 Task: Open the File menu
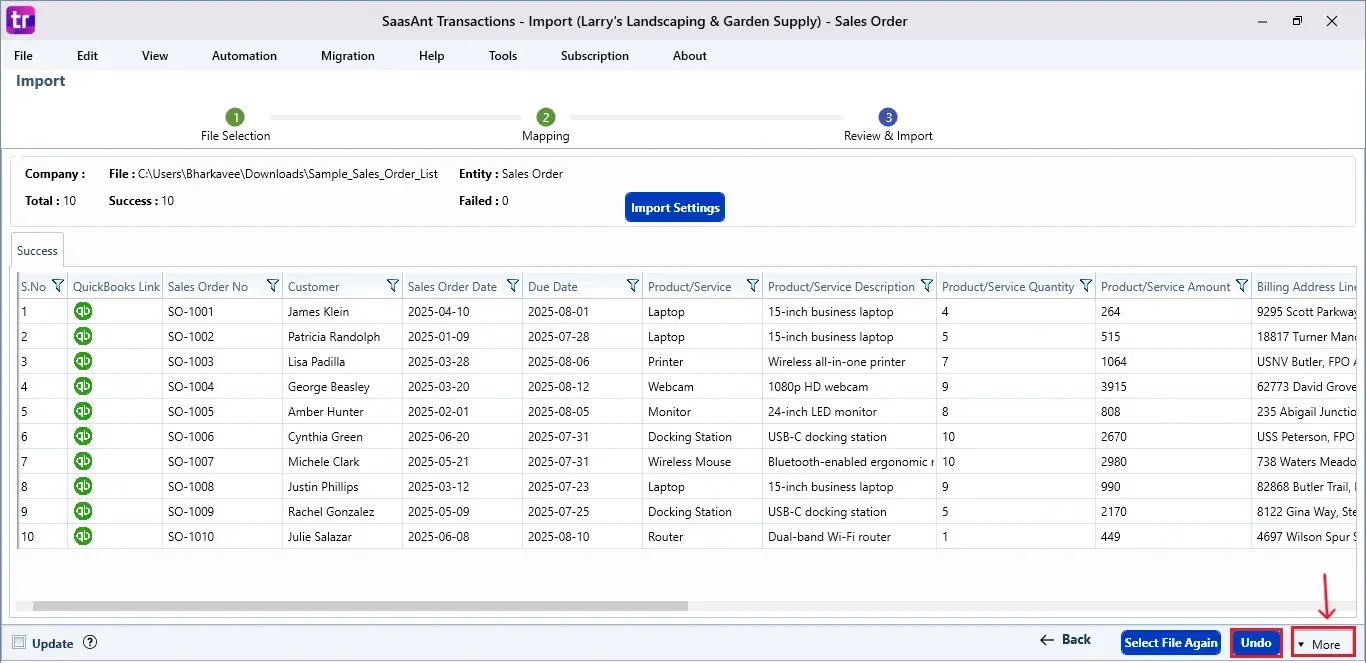(23, 56)
